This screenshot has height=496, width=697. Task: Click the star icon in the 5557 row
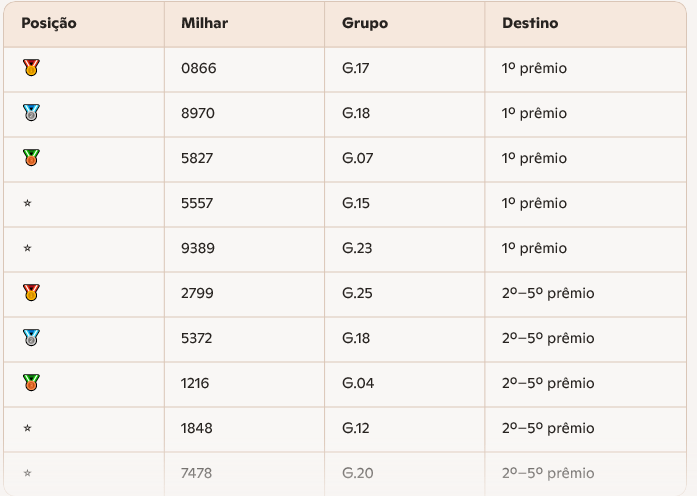[27, 203]
